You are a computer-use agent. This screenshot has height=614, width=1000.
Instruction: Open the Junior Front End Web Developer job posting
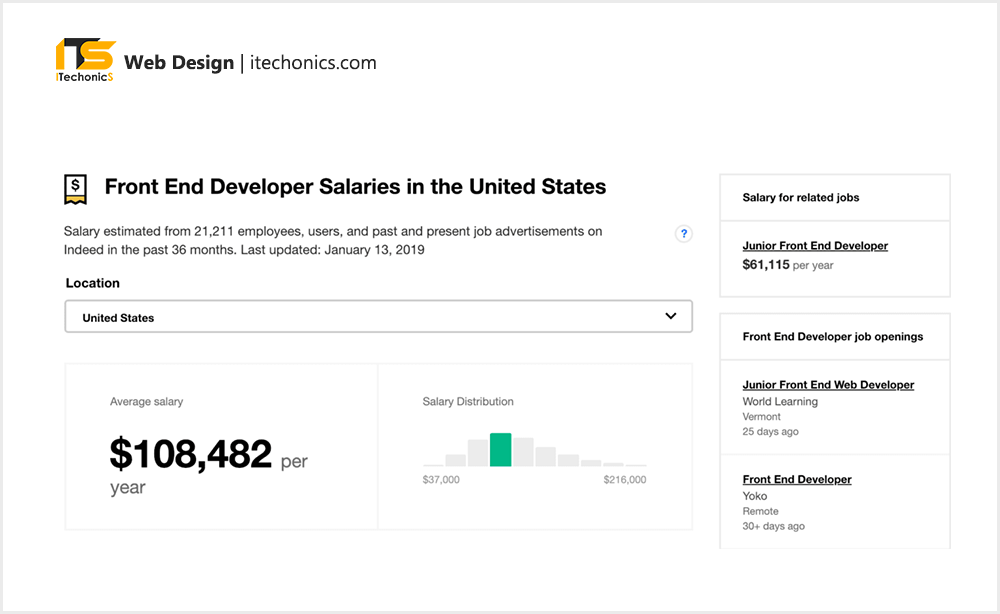click(828, 384)
